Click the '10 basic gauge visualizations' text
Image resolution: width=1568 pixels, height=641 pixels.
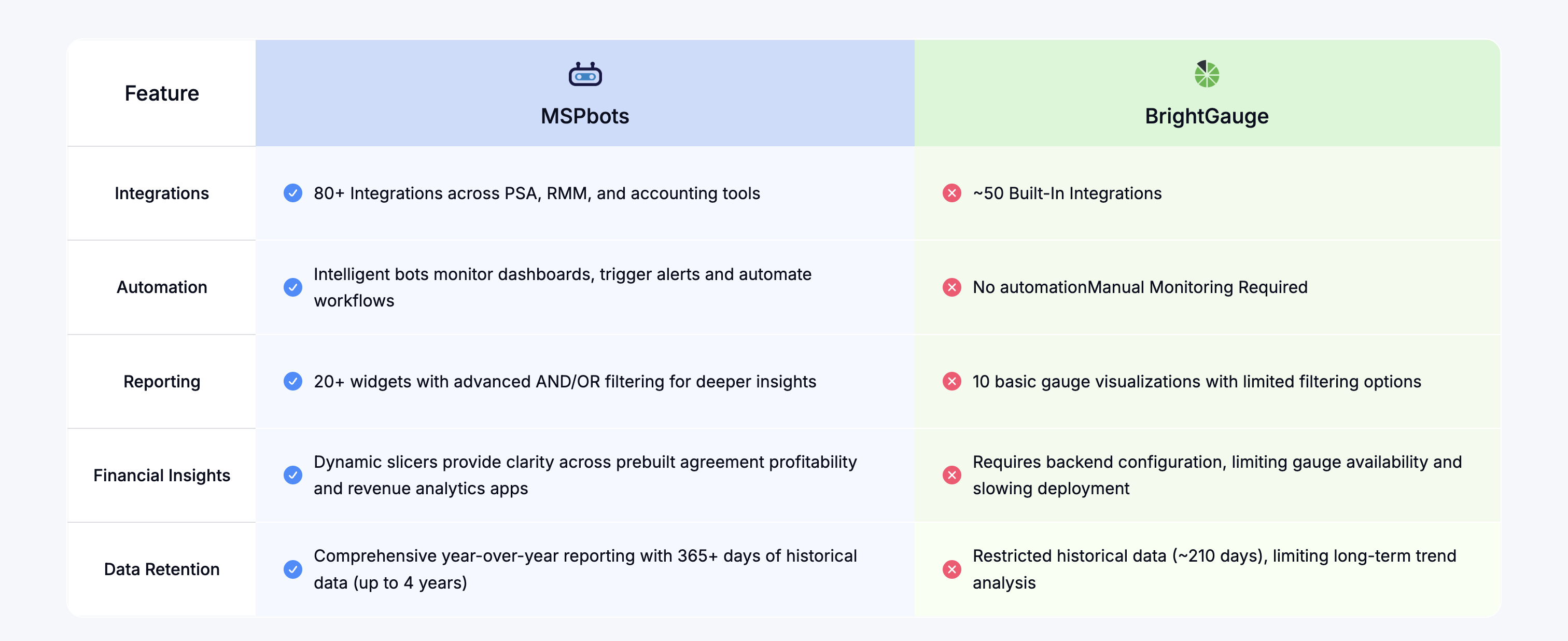pos(1197,381)
